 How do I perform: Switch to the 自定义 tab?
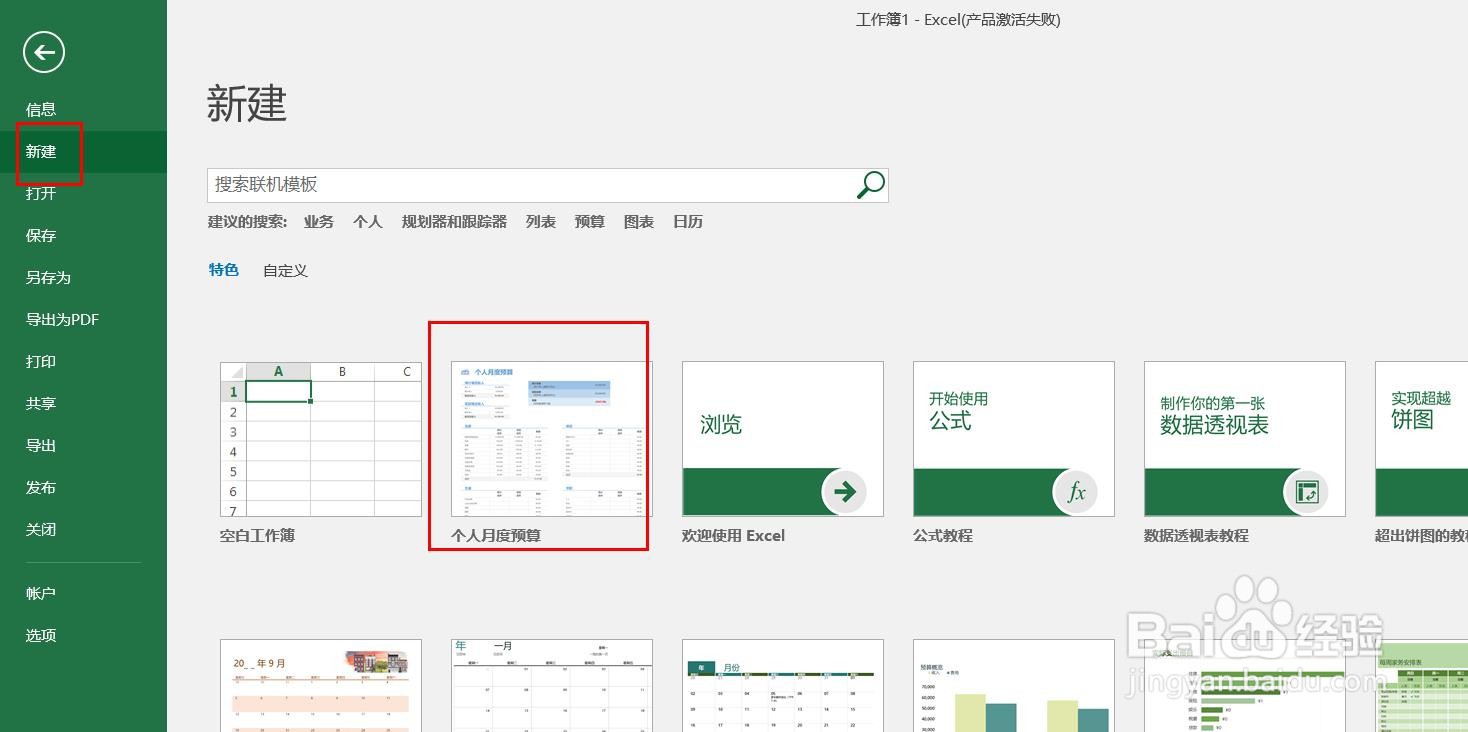click(285, 271)
